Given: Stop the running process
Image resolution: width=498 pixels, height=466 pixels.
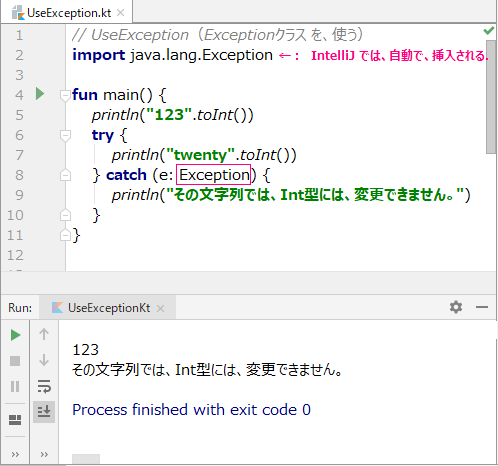Looking at the screenshot, I should (x=15, y=361).
